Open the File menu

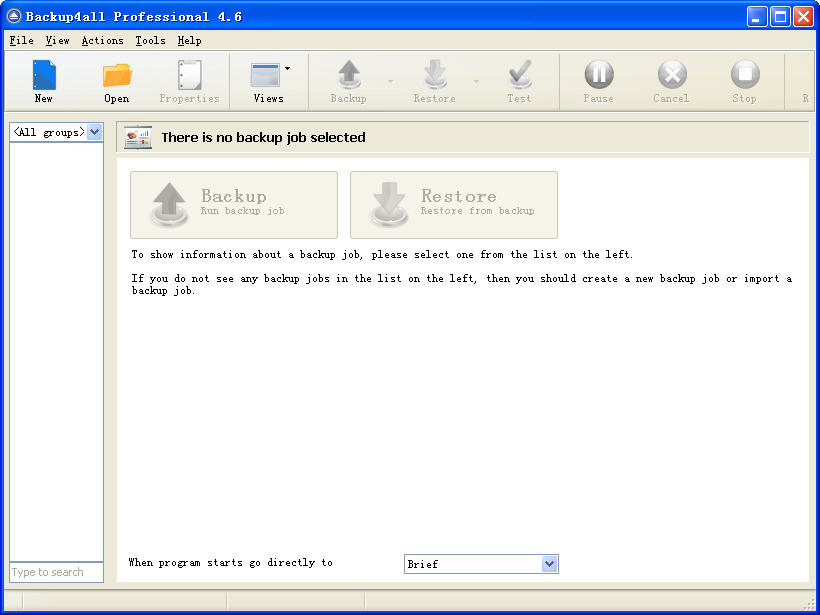[21, 40]
